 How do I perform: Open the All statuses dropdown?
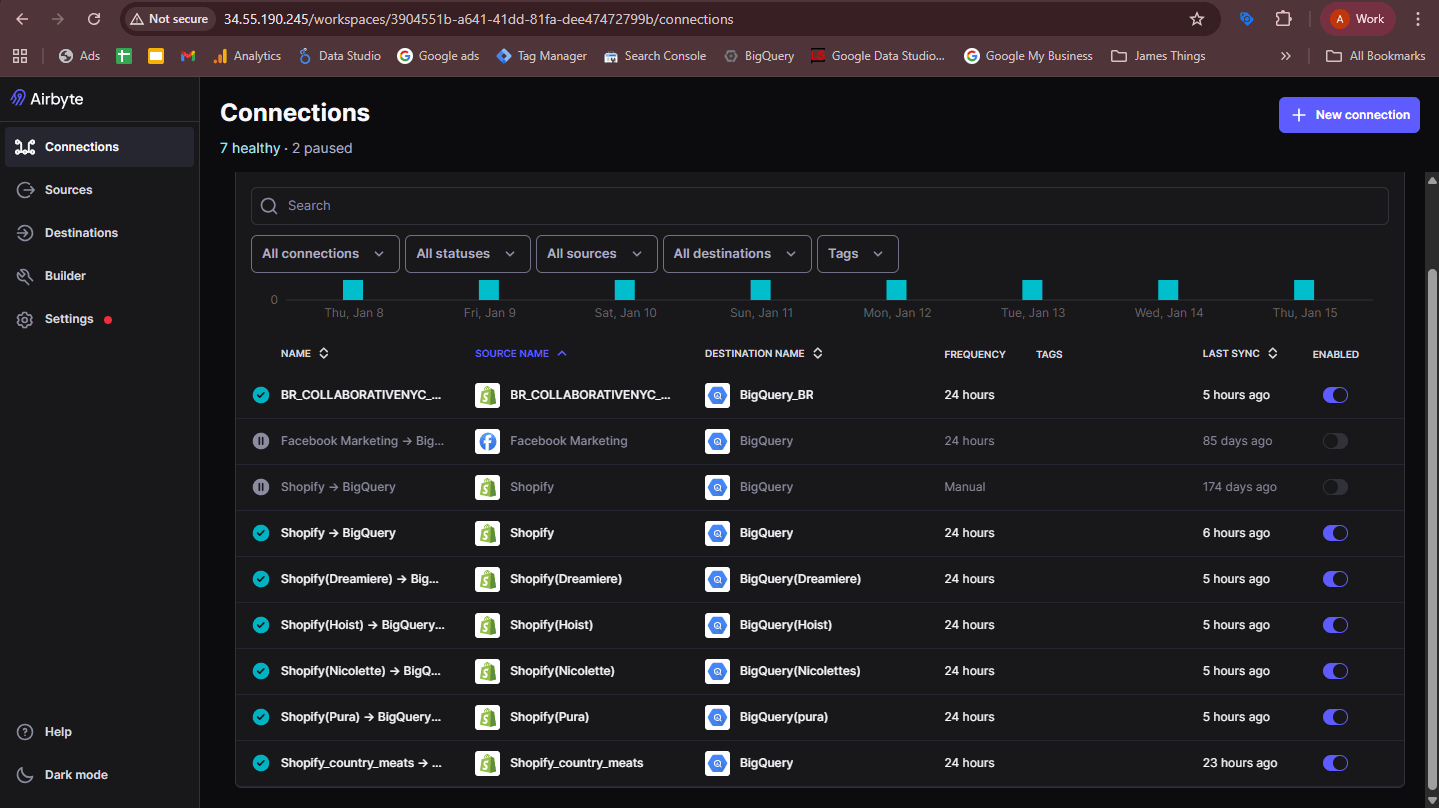[x=468, y=254]
